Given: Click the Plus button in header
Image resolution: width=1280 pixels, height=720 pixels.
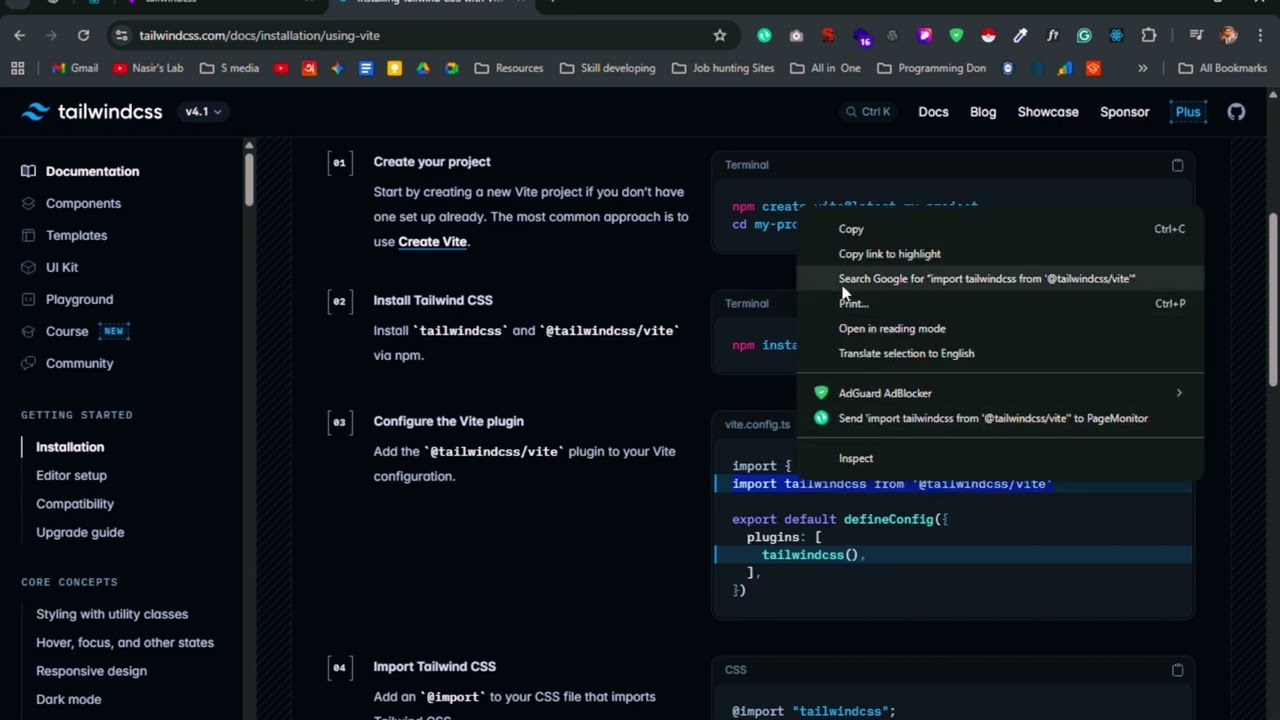Looking at the screenshot, I should [x=1188, y=112].
